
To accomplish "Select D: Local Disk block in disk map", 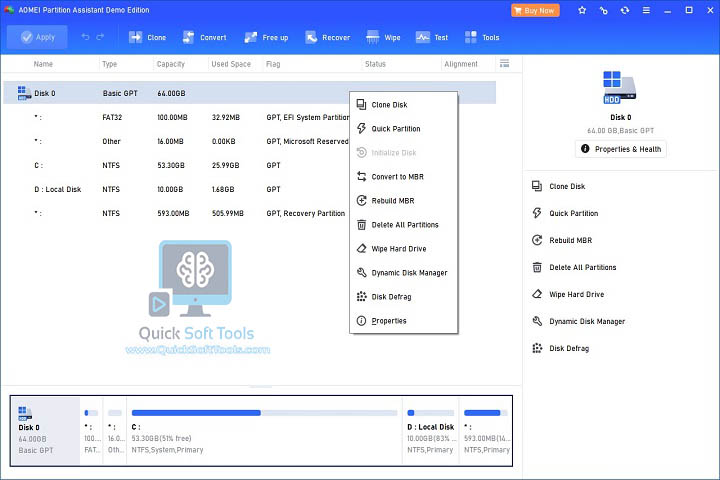I will [x=430, y=430].
